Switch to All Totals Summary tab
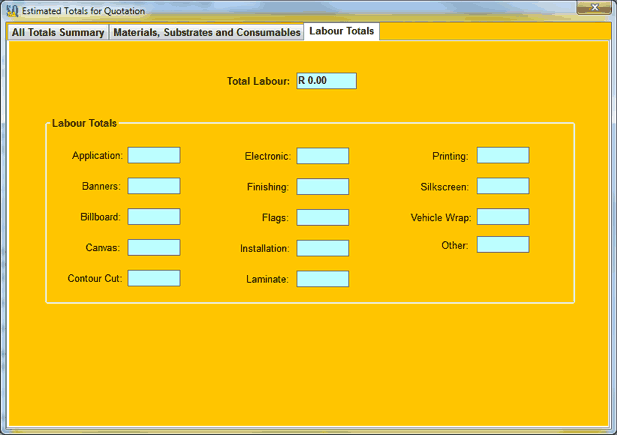This screenshot has height=435, width=617. pyautogui.click(x=58, y=32)
